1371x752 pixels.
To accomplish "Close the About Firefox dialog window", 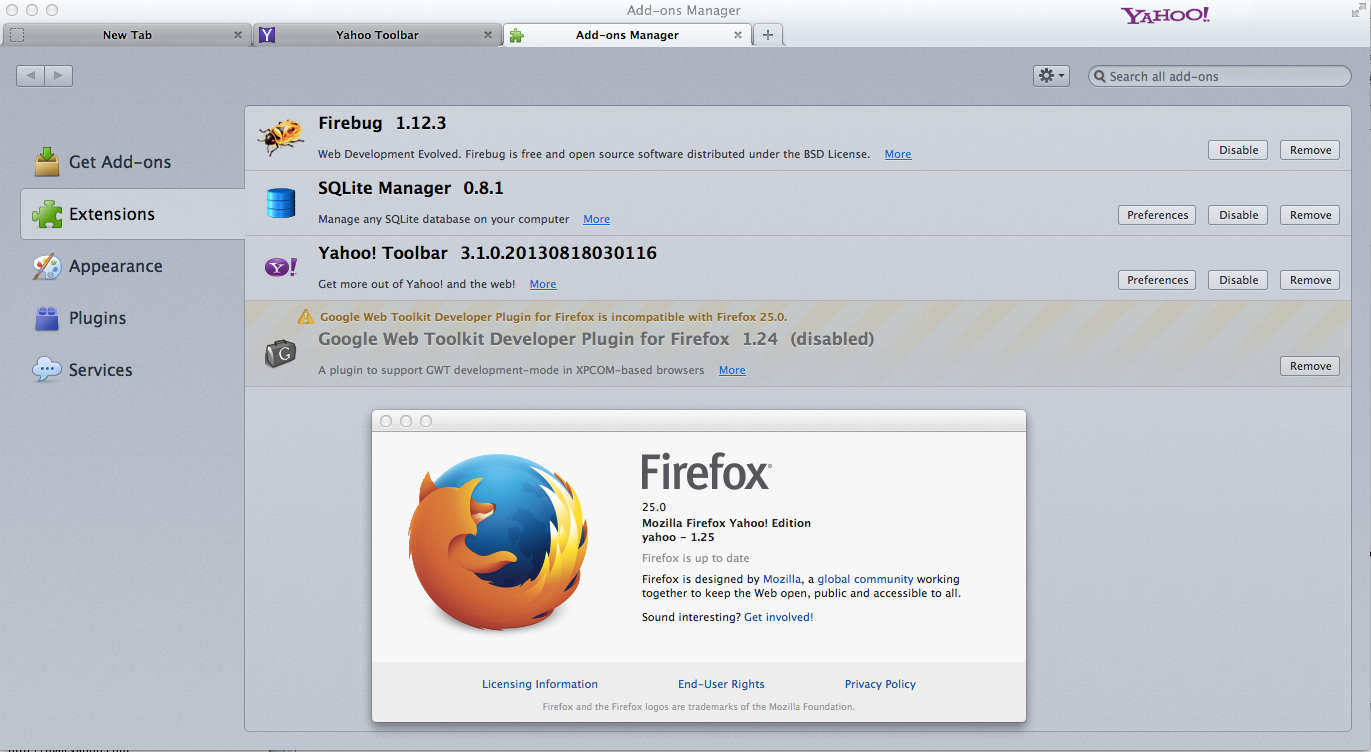I will click(386, 421).
